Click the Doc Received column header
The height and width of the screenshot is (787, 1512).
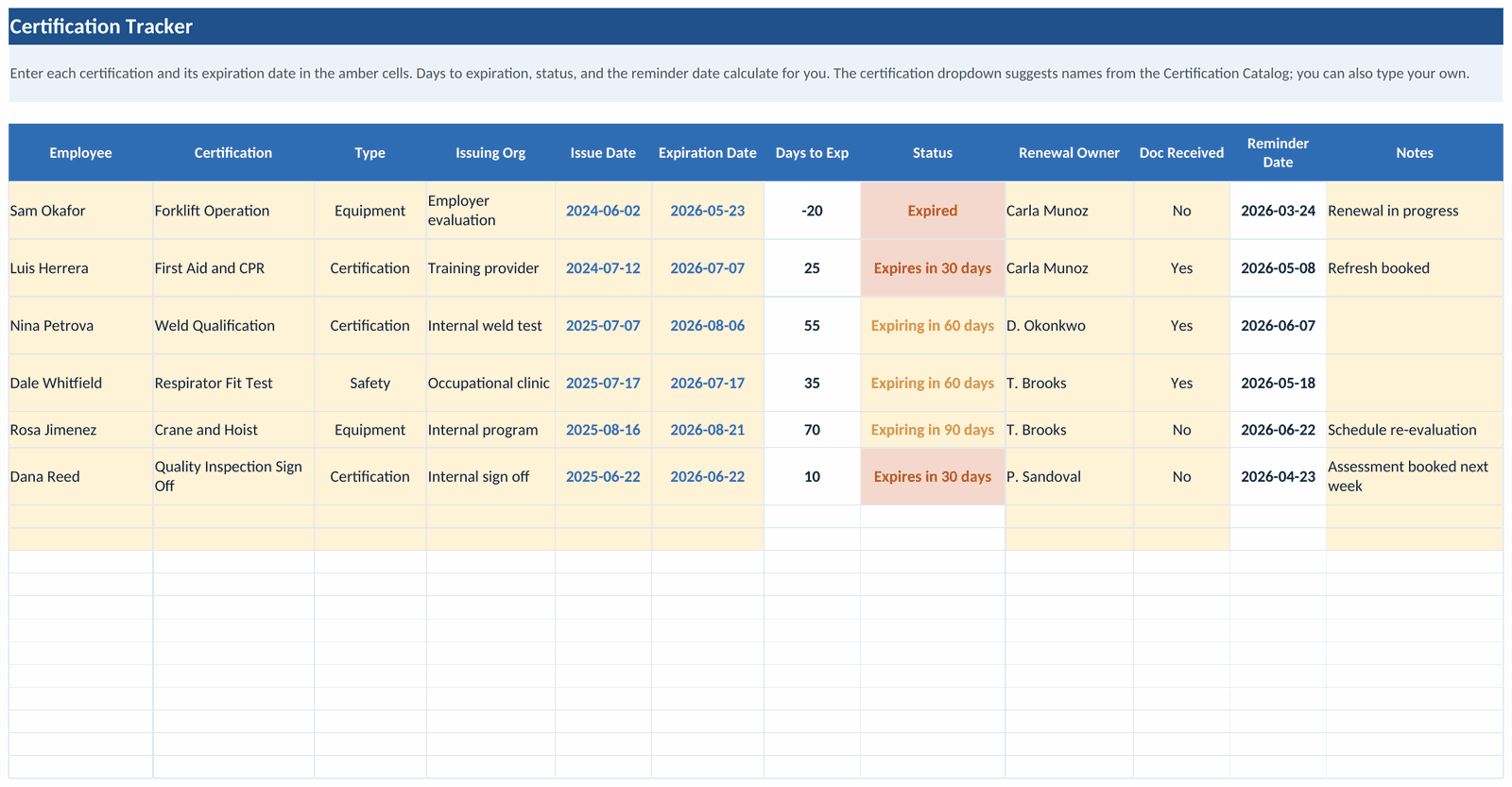click(x=1181, y=152)
